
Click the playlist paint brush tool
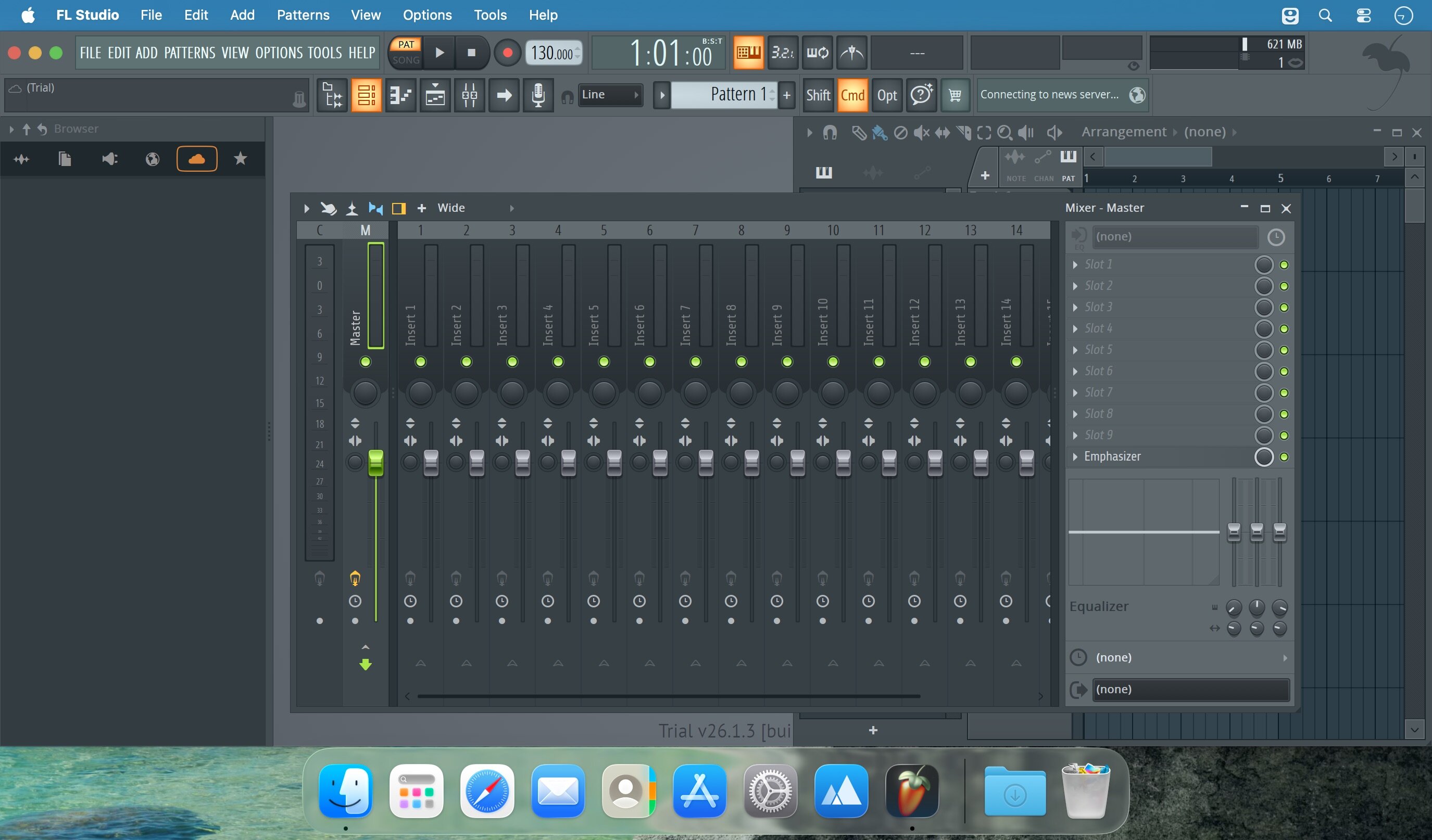880,132
